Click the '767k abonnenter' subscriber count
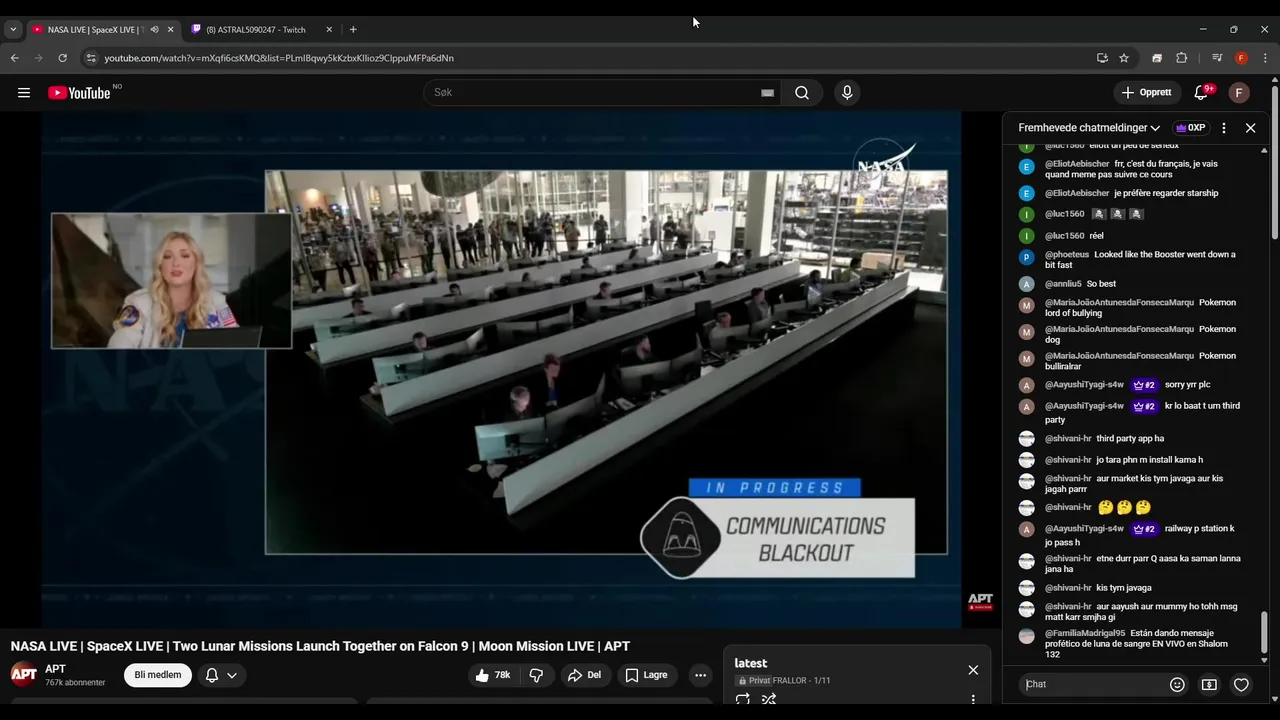Screen dimensions: 1280x720 coord(75,683)
